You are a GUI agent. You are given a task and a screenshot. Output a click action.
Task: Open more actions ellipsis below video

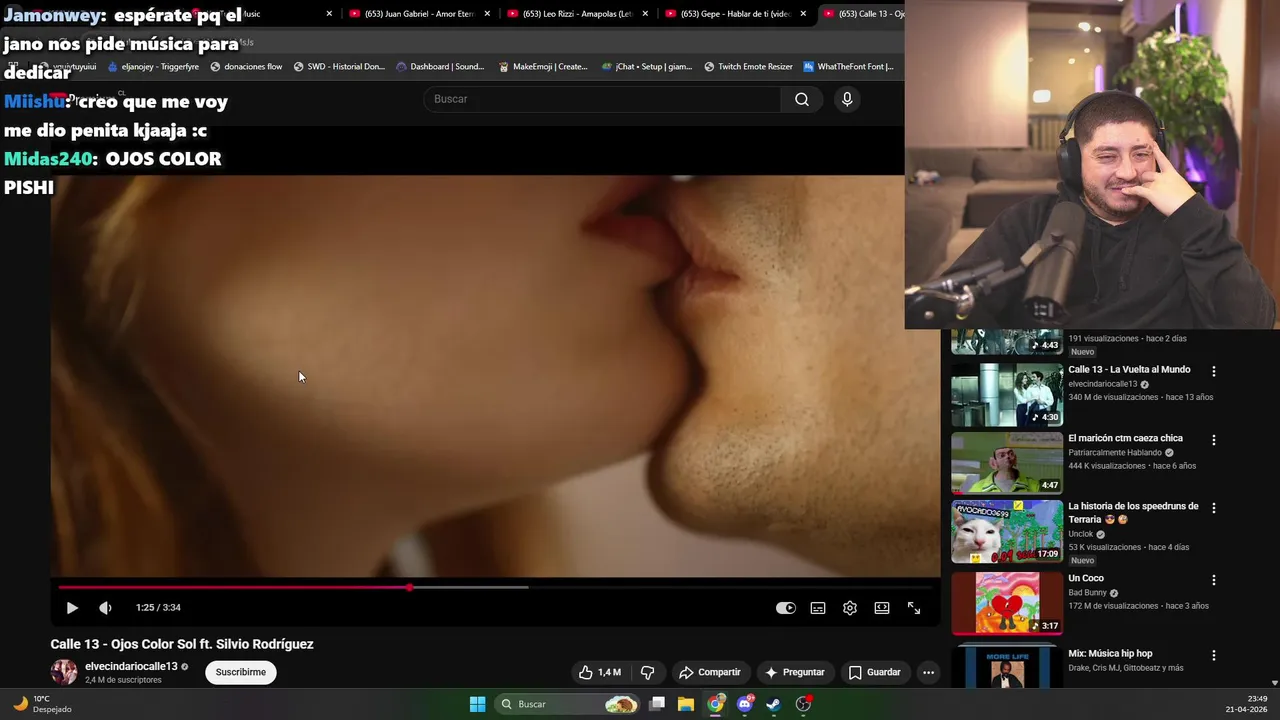(x=929, y=672)
